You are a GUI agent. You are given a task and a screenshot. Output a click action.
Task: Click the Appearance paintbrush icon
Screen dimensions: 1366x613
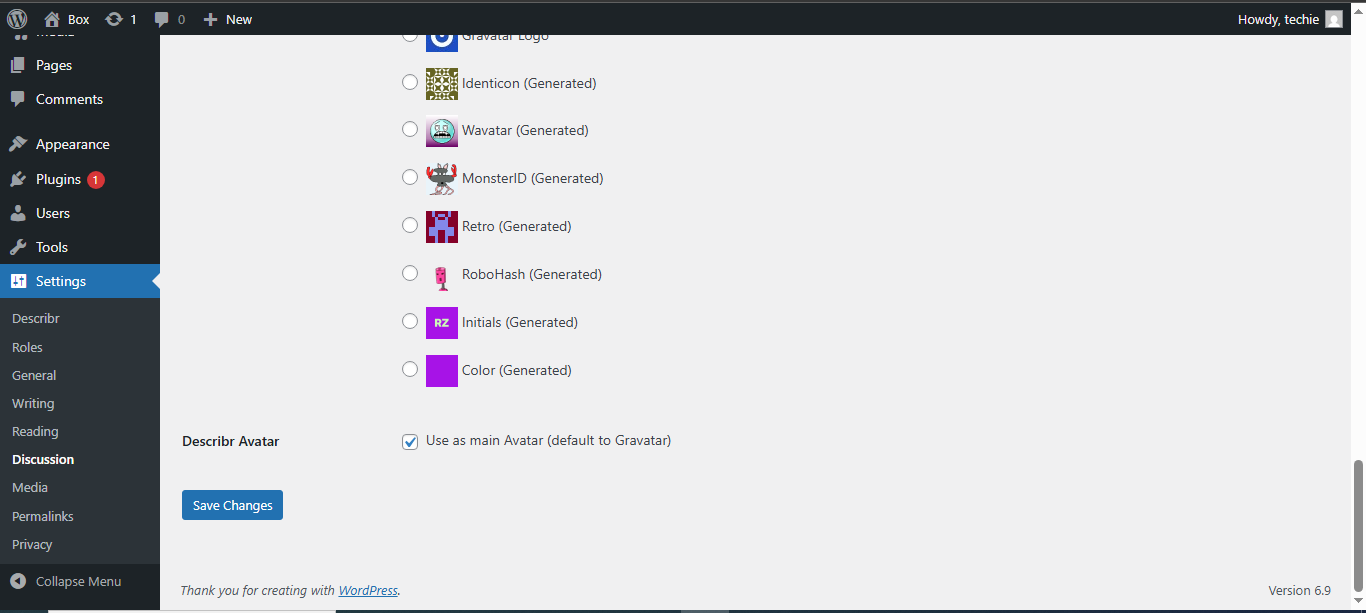18,144
